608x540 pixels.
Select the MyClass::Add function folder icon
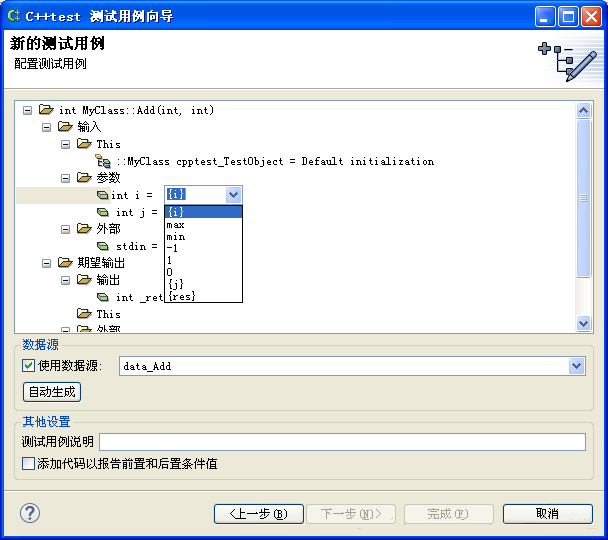(46, 110)
